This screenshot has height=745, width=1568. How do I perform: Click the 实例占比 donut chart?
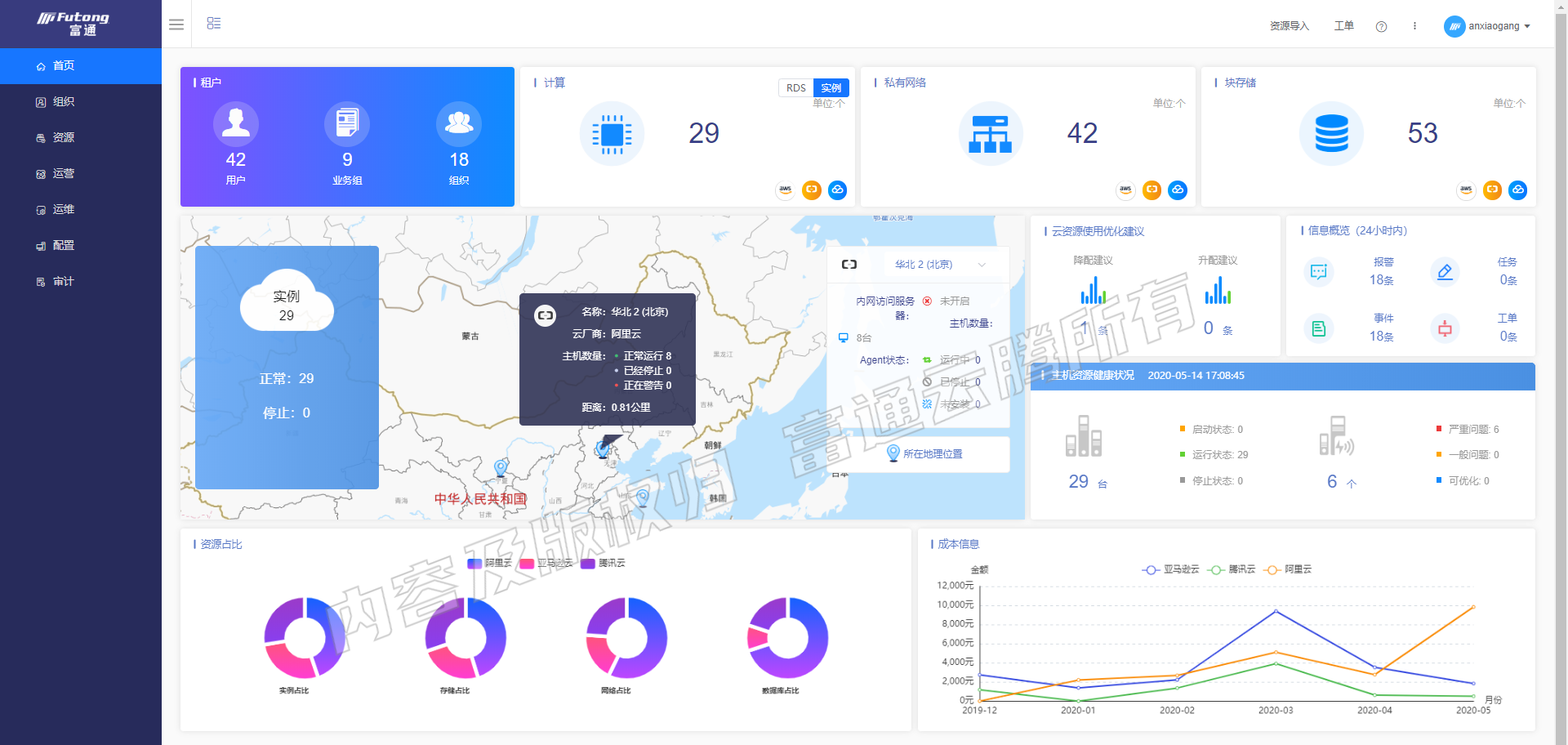click(305, 638)
